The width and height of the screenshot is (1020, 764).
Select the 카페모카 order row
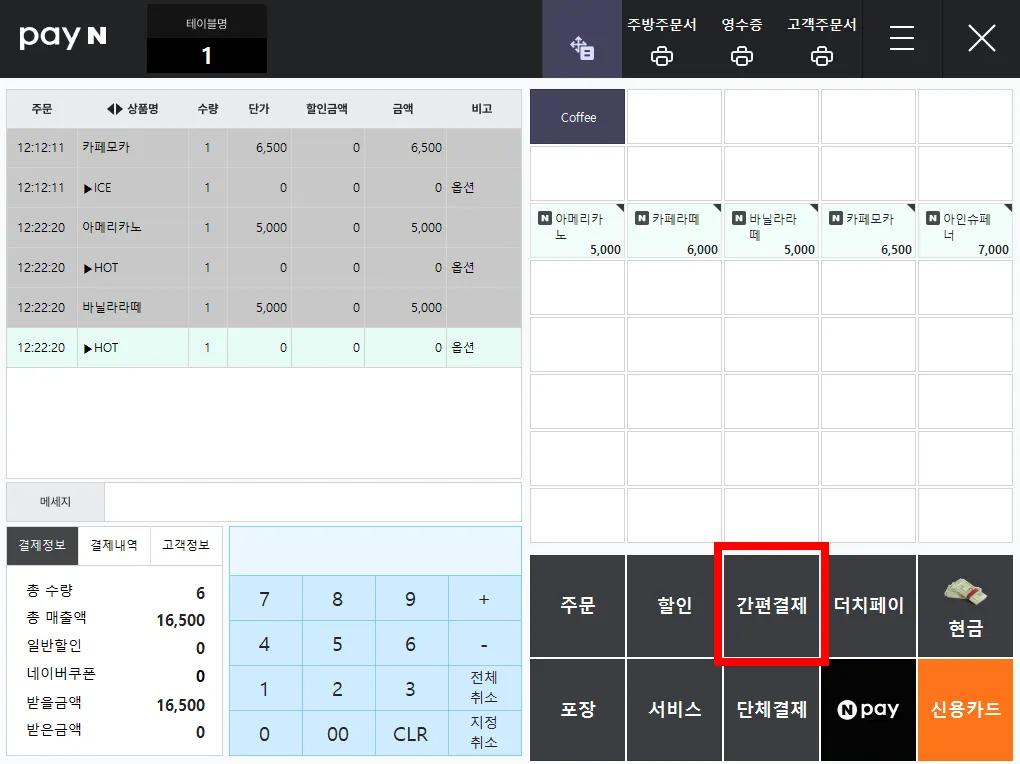(264, 148)
